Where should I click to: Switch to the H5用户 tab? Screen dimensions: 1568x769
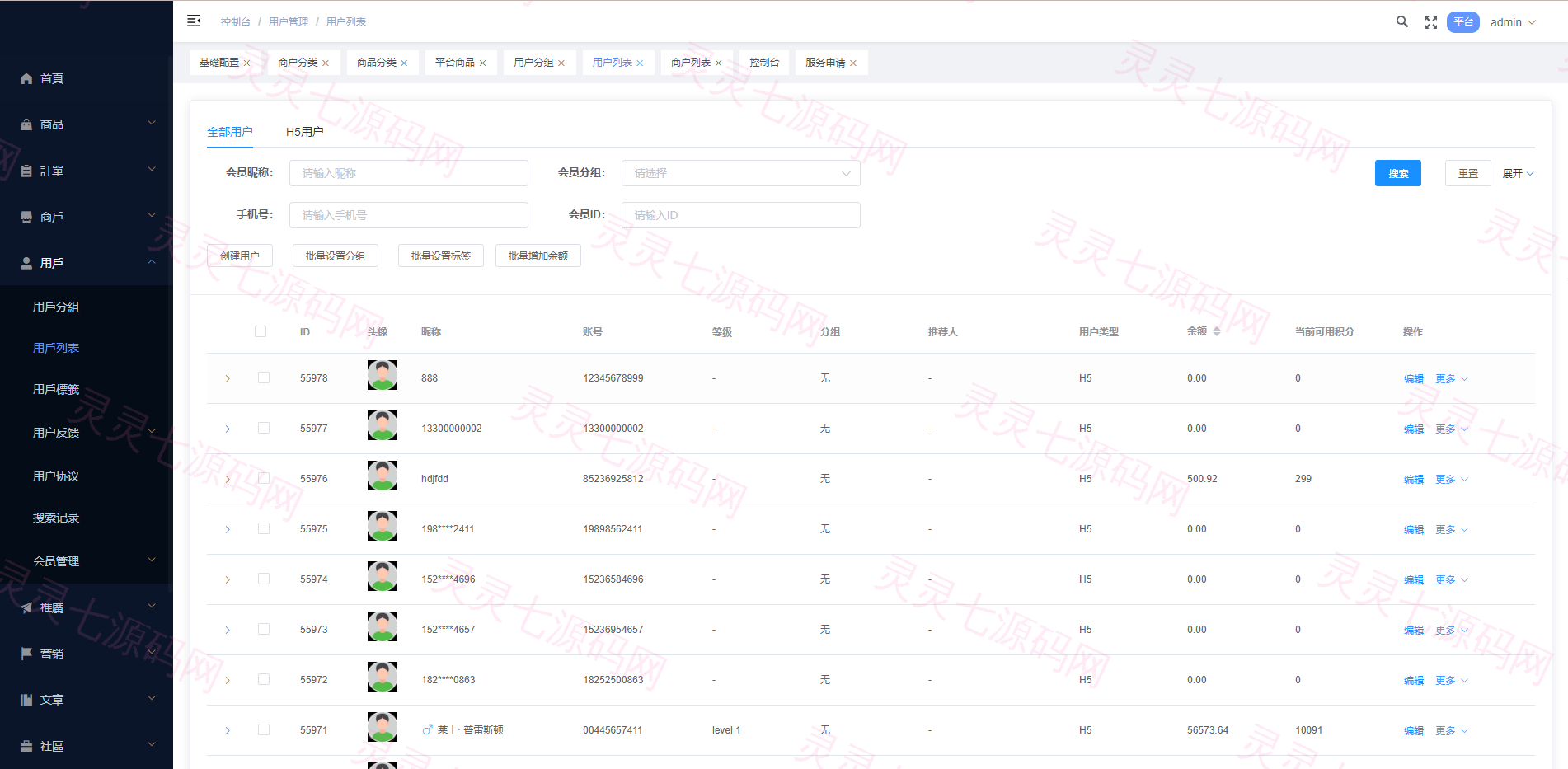pyautogui.click(x=305, y=132)
